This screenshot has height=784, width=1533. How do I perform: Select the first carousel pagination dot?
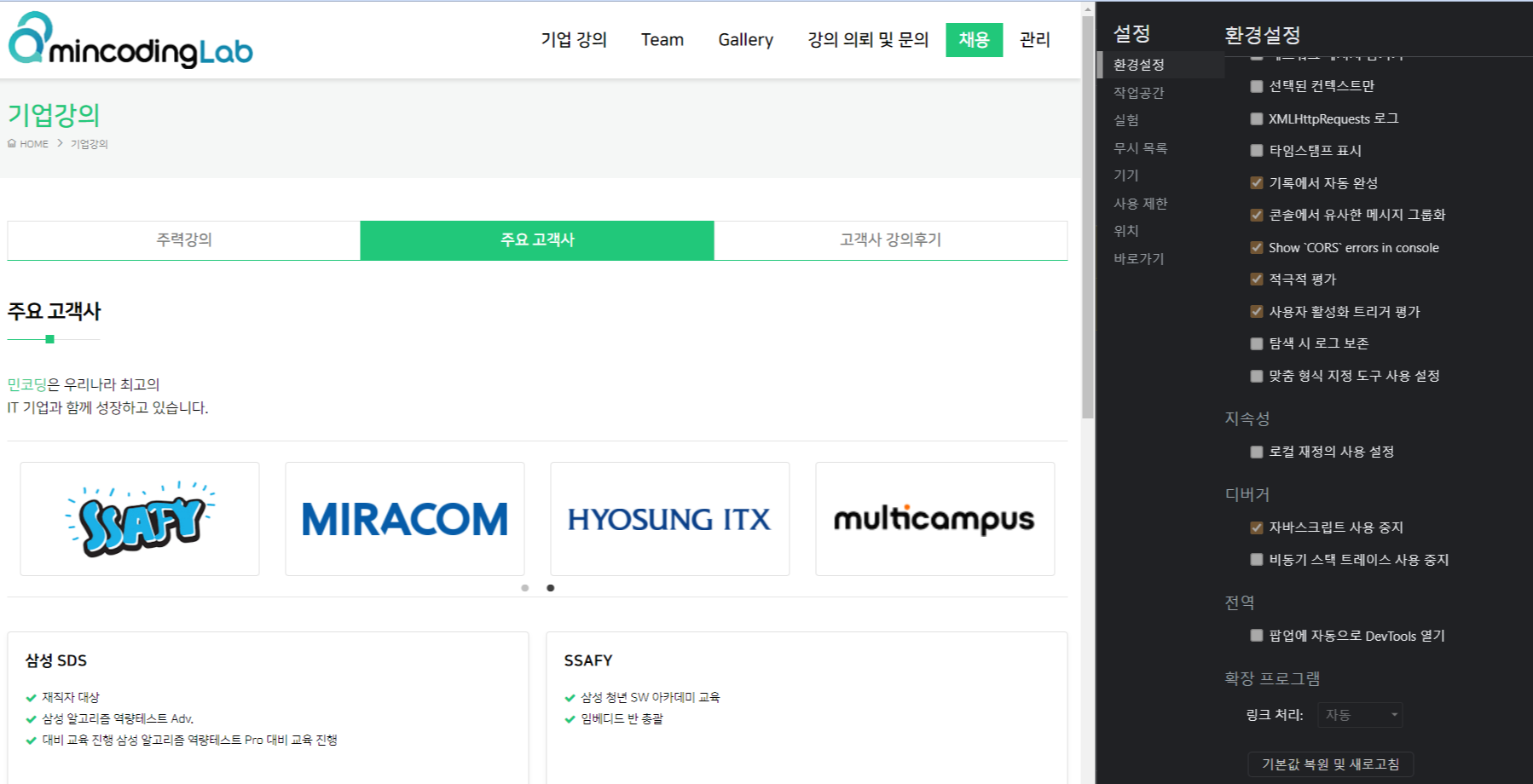525,588
